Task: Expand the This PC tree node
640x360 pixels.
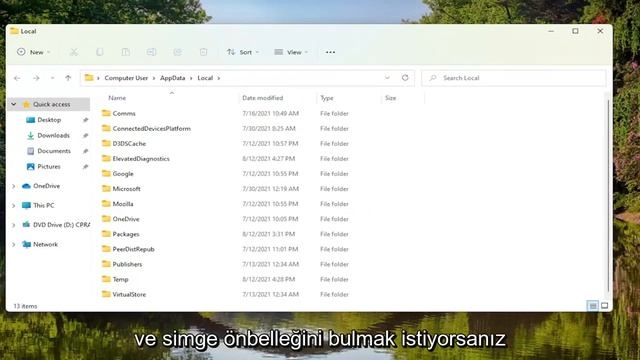Action: pos(13,206)
